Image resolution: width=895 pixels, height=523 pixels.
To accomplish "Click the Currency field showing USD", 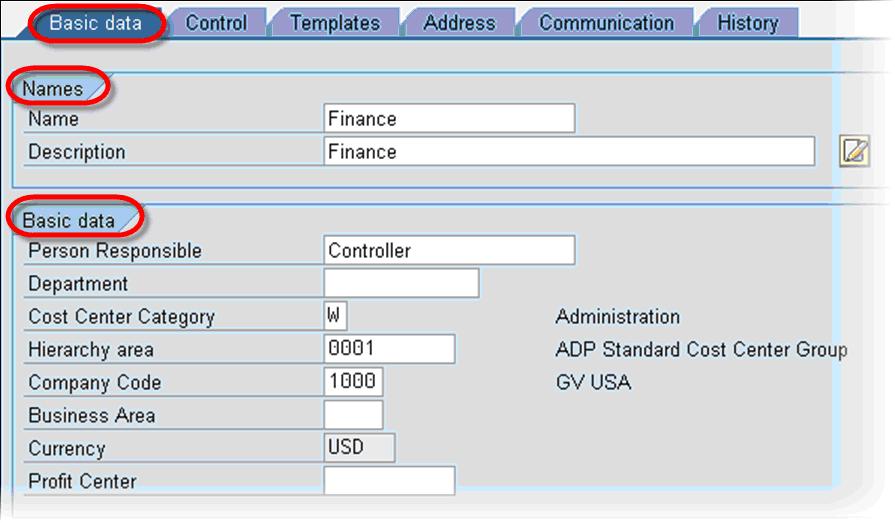I will [x=359, y=448].
